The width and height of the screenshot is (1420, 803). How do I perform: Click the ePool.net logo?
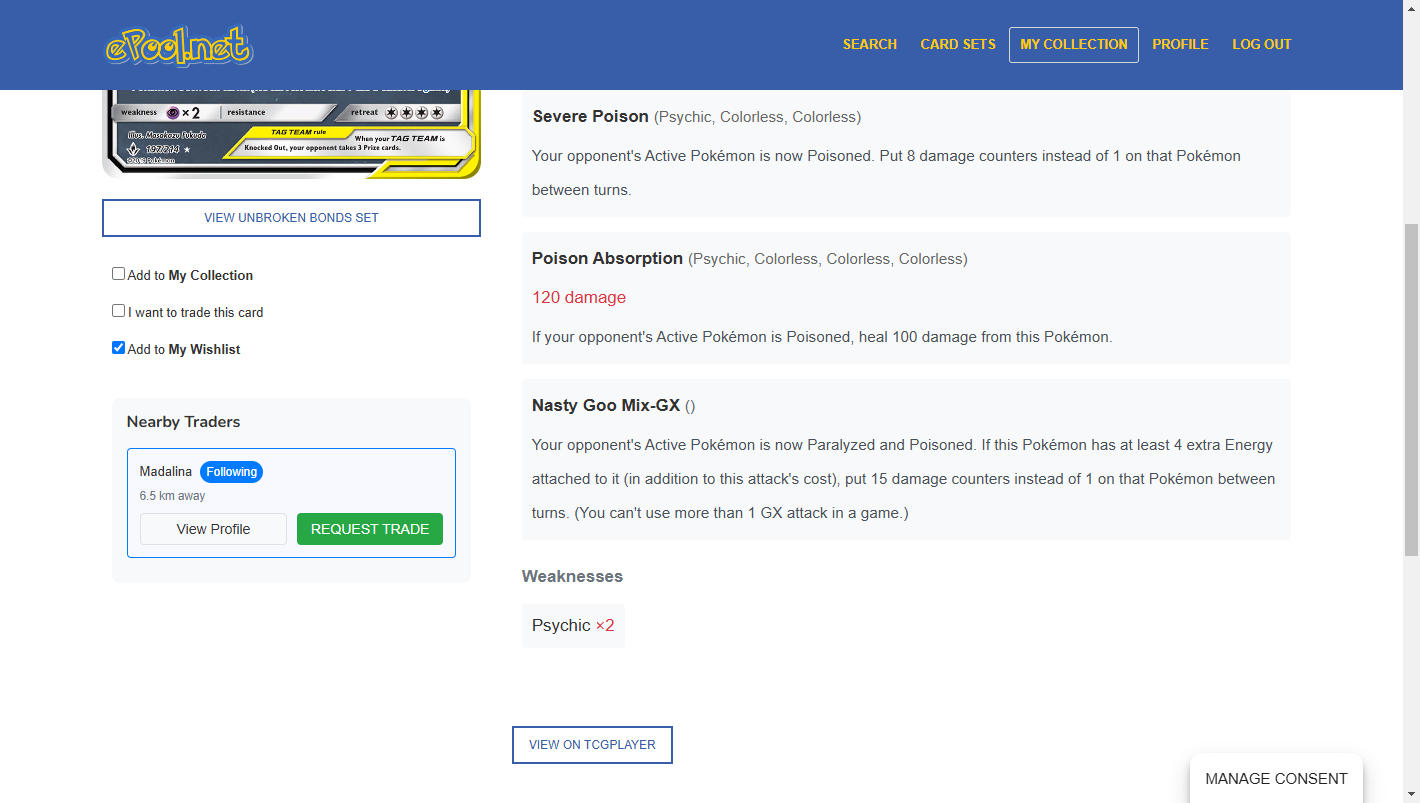point(179,45)
